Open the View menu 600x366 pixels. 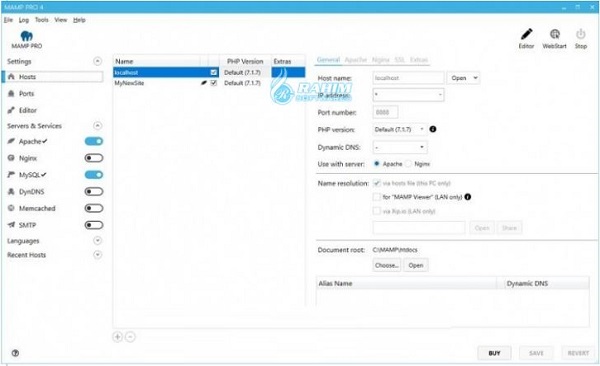coord(61,20)
